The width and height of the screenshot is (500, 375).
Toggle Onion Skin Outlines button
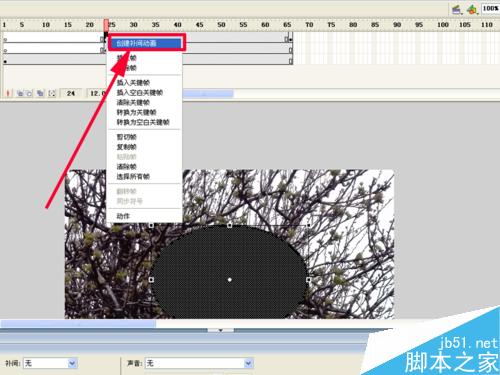pyautogui.click(x=29, y=93)
